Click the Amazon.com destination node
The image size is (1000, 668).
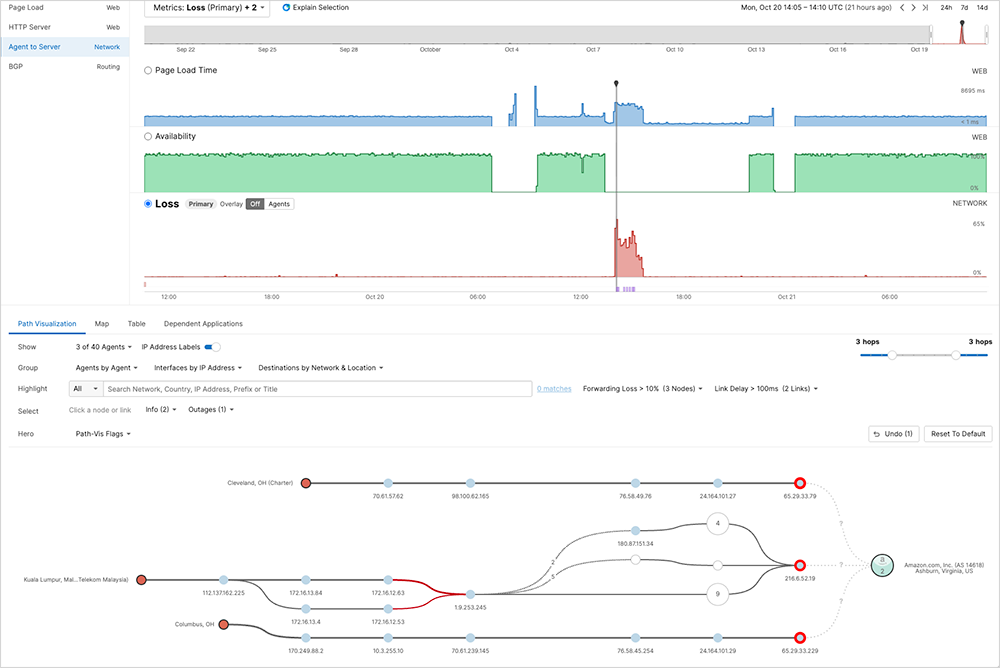(882, 566)
